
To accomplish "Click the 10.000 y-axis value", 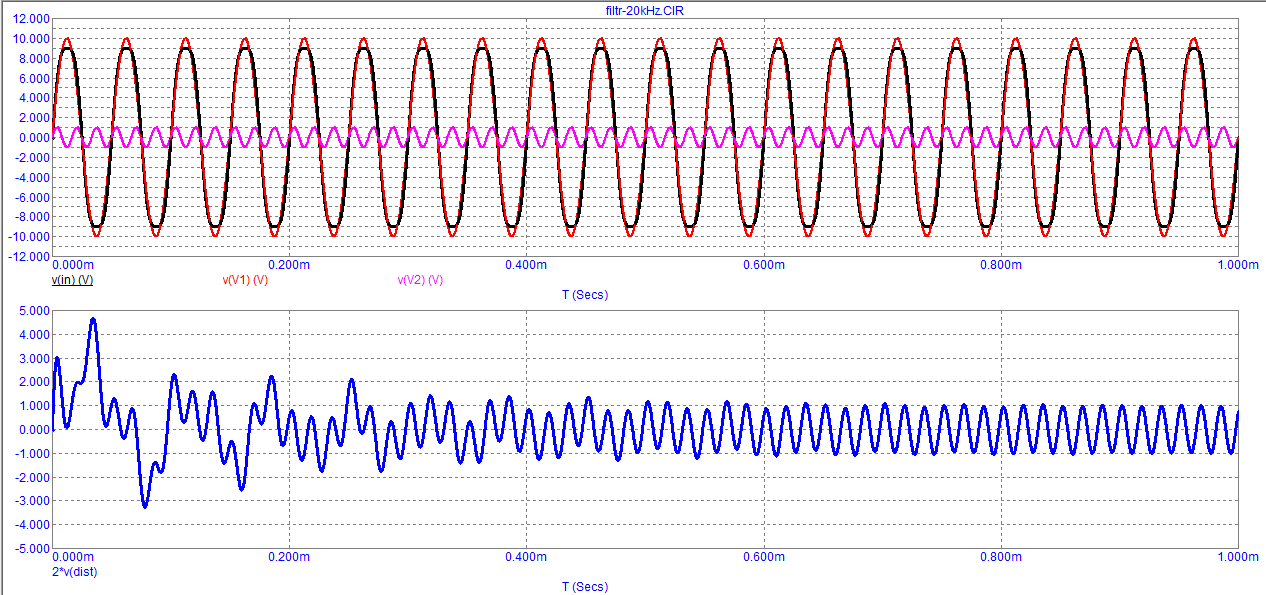I will tap(31, 39).
